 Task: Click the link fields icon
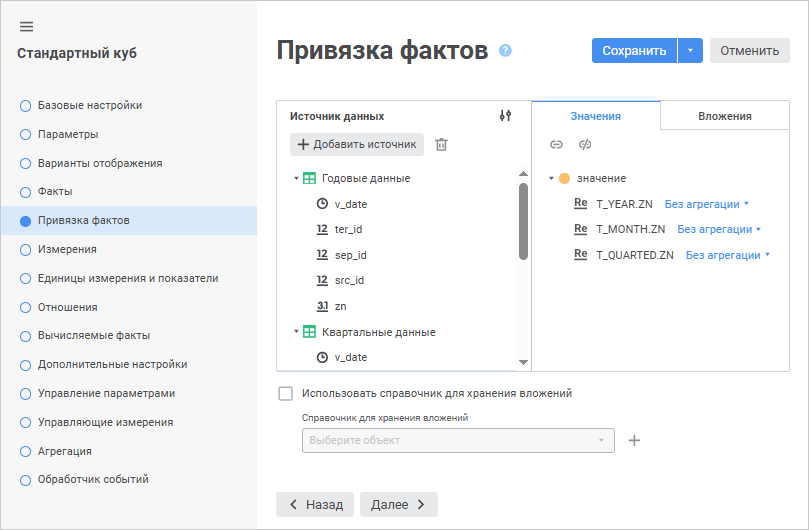point(556,144)
